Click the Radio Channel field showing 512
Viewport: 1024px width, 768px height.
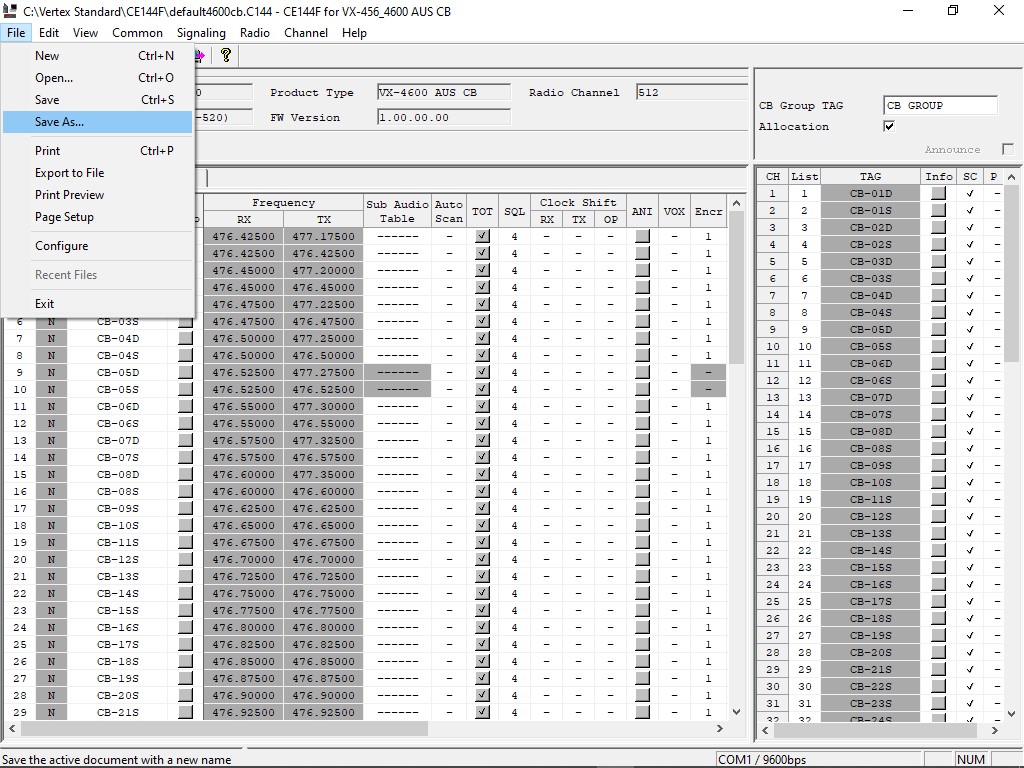[x=692, y=92]
